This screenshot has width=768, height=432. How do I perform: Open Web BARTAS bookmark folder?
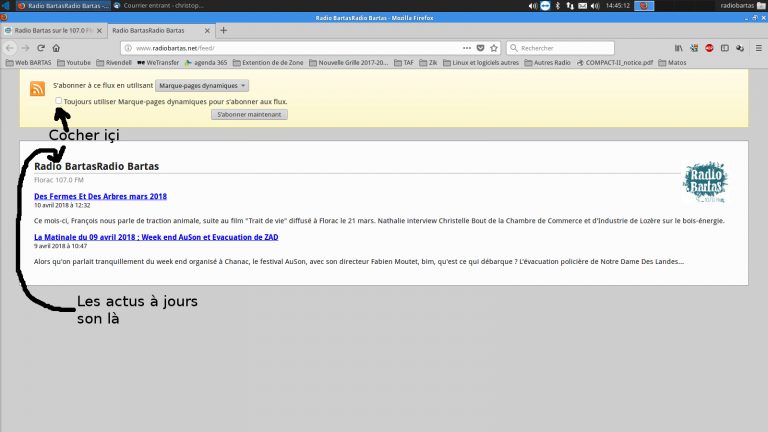point(28,63)
